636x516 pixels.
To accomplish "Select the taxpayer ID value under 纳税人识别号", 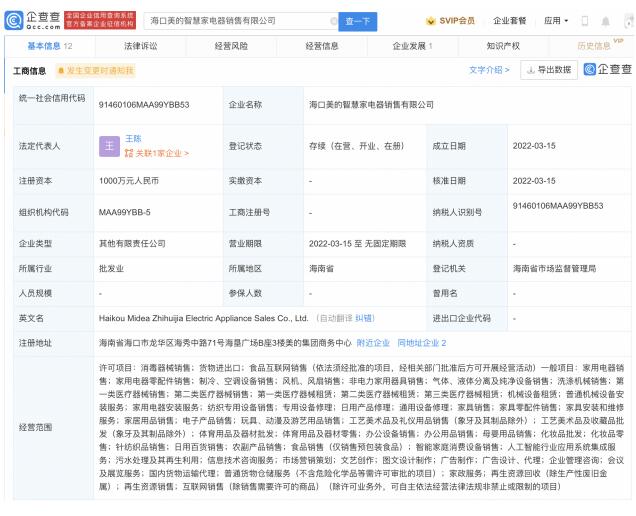I will tap(558, 206).
